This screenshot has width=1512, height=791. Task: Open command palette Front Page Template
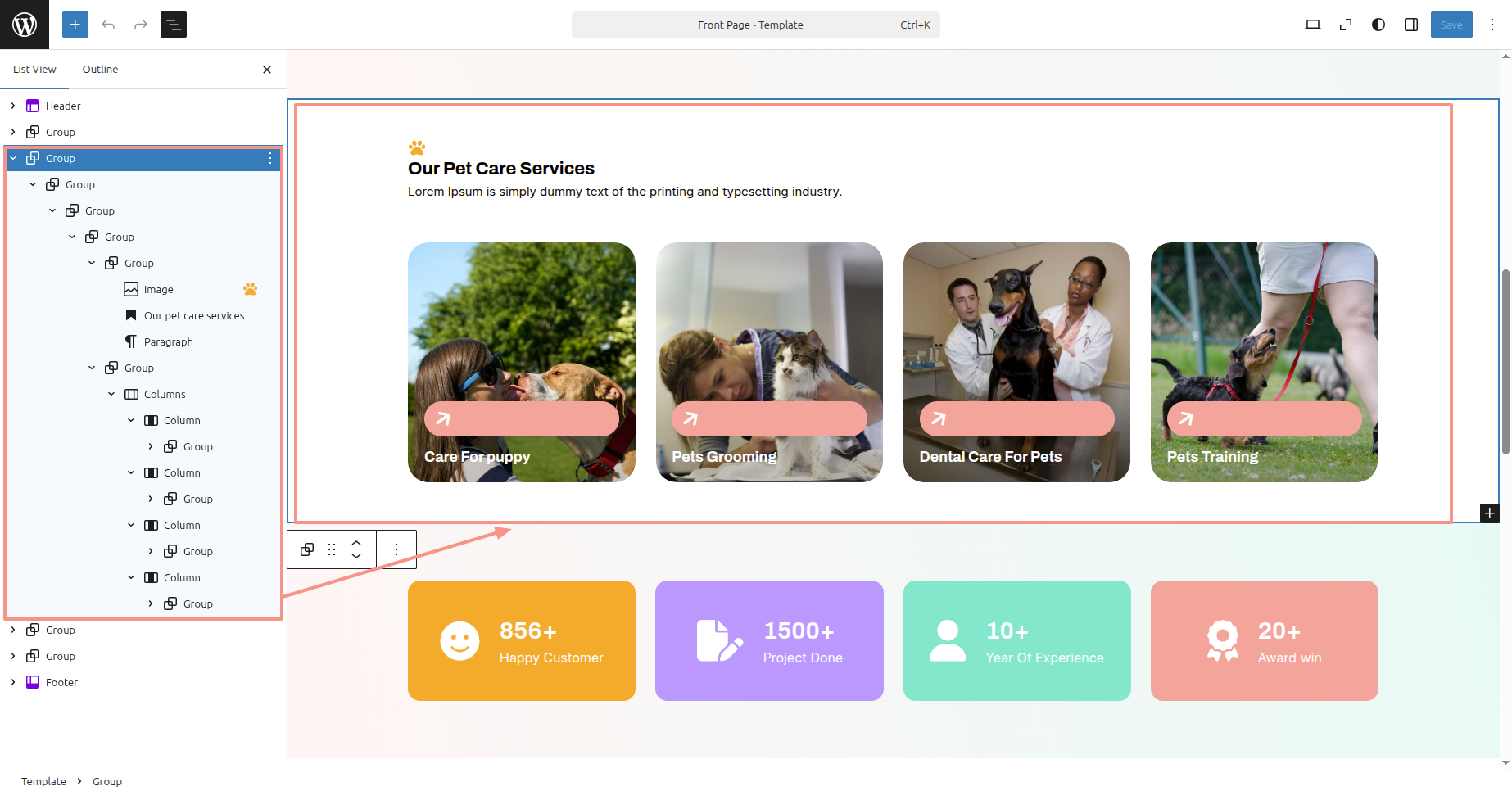tap(755, 25)
